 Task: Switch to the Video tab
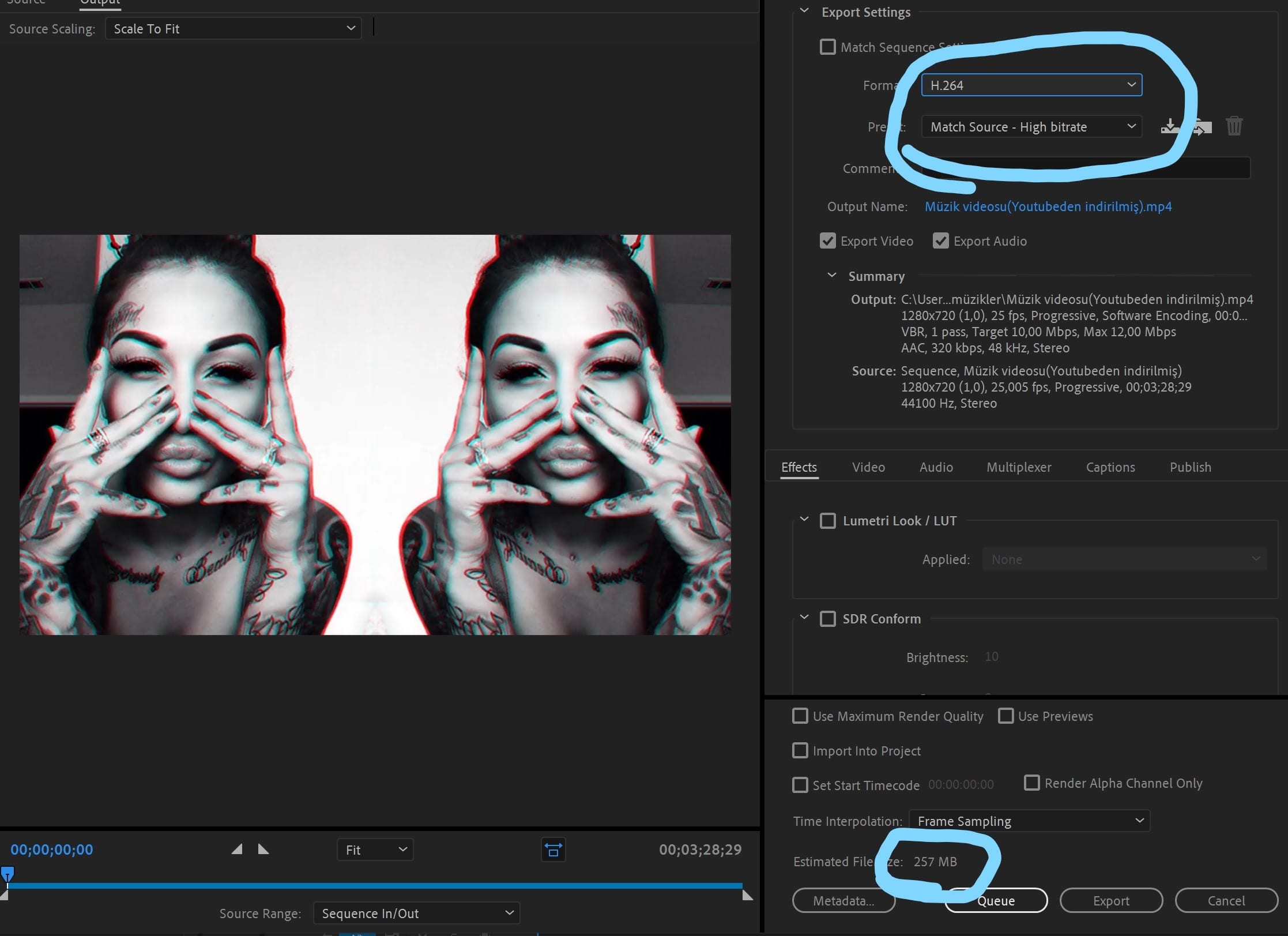868,467
